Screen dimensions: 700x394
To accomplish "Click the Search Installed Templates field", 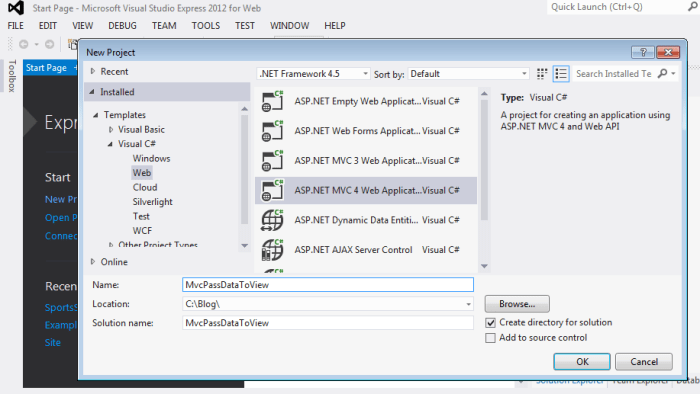I will point(614,74).
